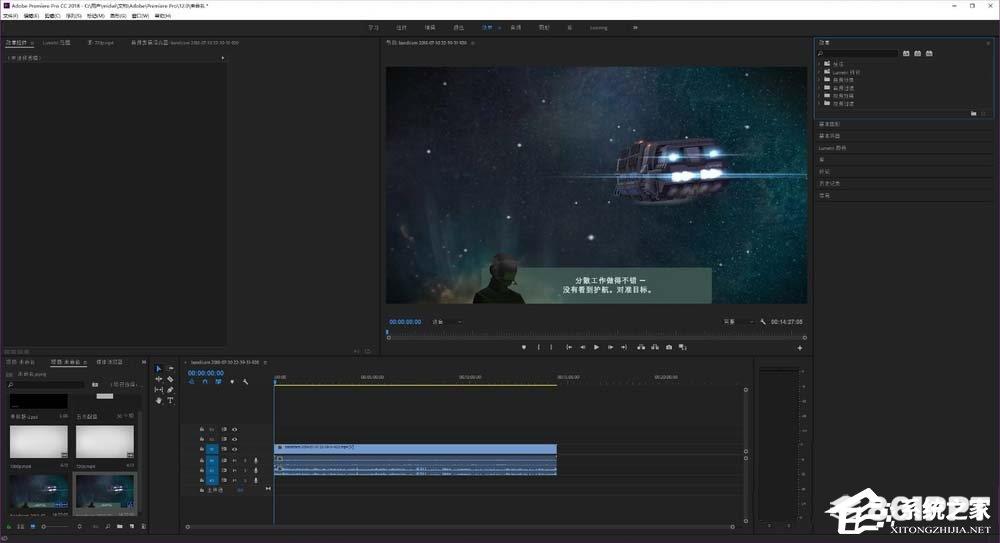Viewport: 1000px width, 543px height.
Task: Expand the Lumetri presets folder
Action: tap(820, 72)
